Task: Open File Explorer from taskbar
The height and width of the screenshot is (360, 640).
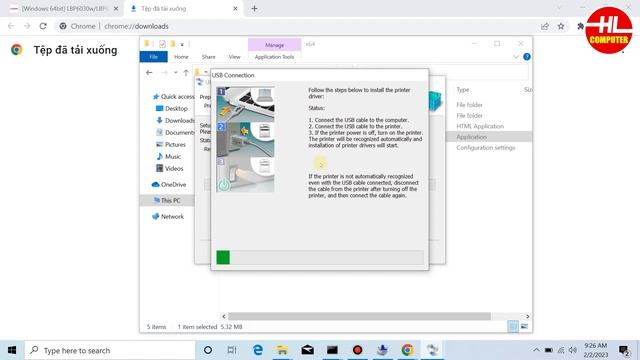Action: click(x=282, y=350)
